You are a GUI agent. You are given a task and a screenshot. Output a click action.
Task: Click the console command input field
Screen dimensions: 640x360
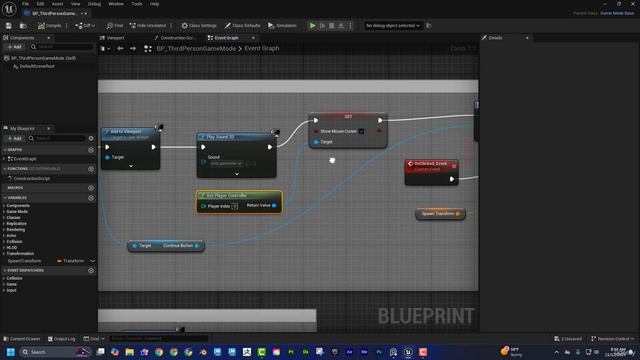coord(158,339)
